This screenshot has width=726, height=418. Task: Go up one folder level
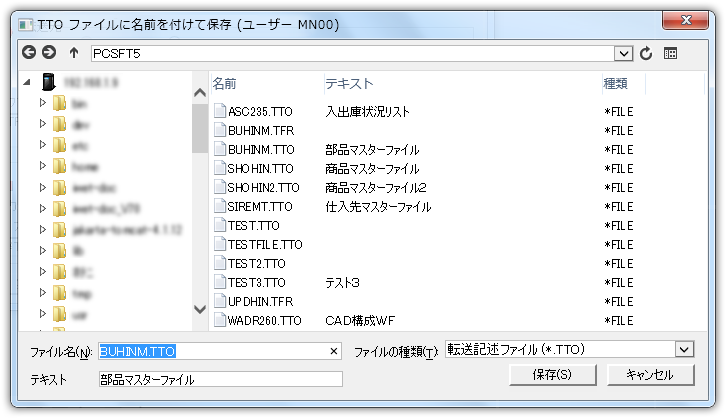(x=74, y=52)
